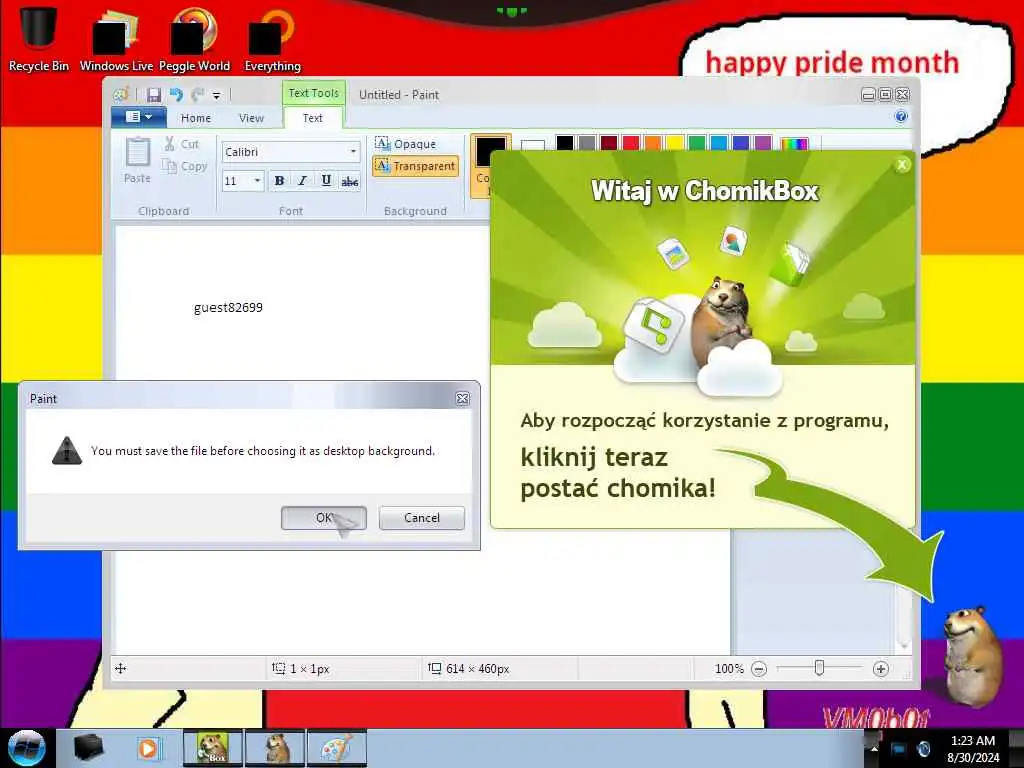Viewport: 1024px width, 768px height.
Task: Open the blue Paint application menu button
Action: pos(138,117)
